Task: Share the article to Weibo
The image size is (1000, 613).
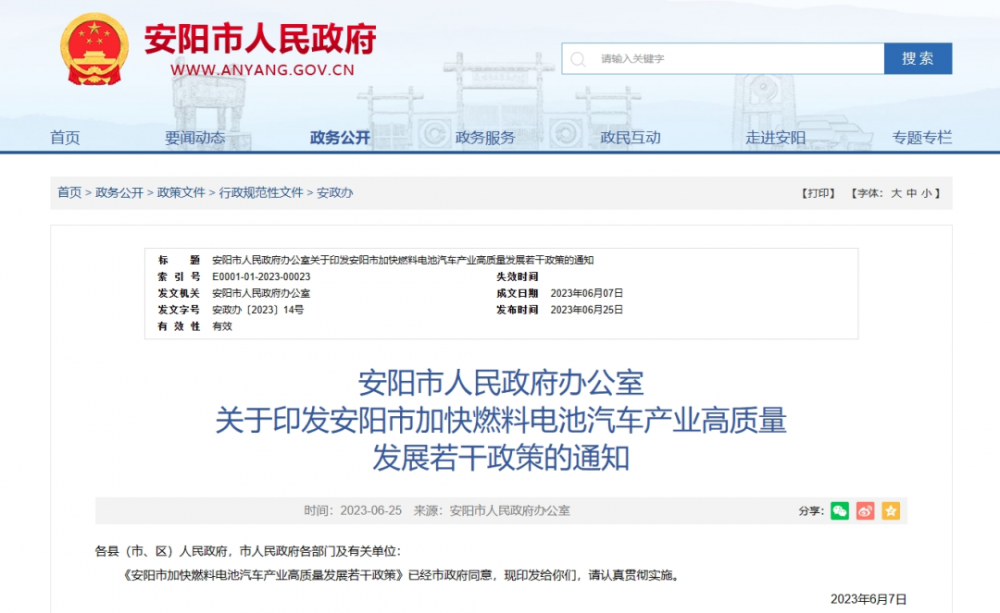Action: point(865,511)
